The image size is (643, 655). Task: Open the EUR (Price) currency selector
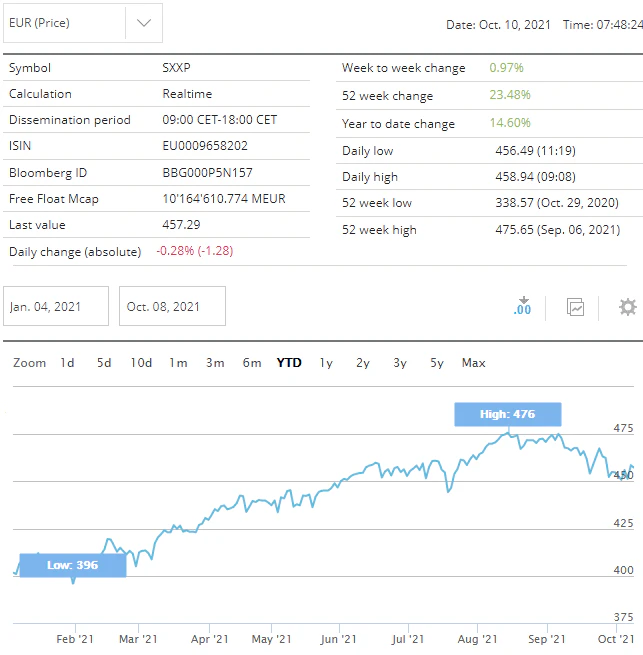[x=65, y=23]
